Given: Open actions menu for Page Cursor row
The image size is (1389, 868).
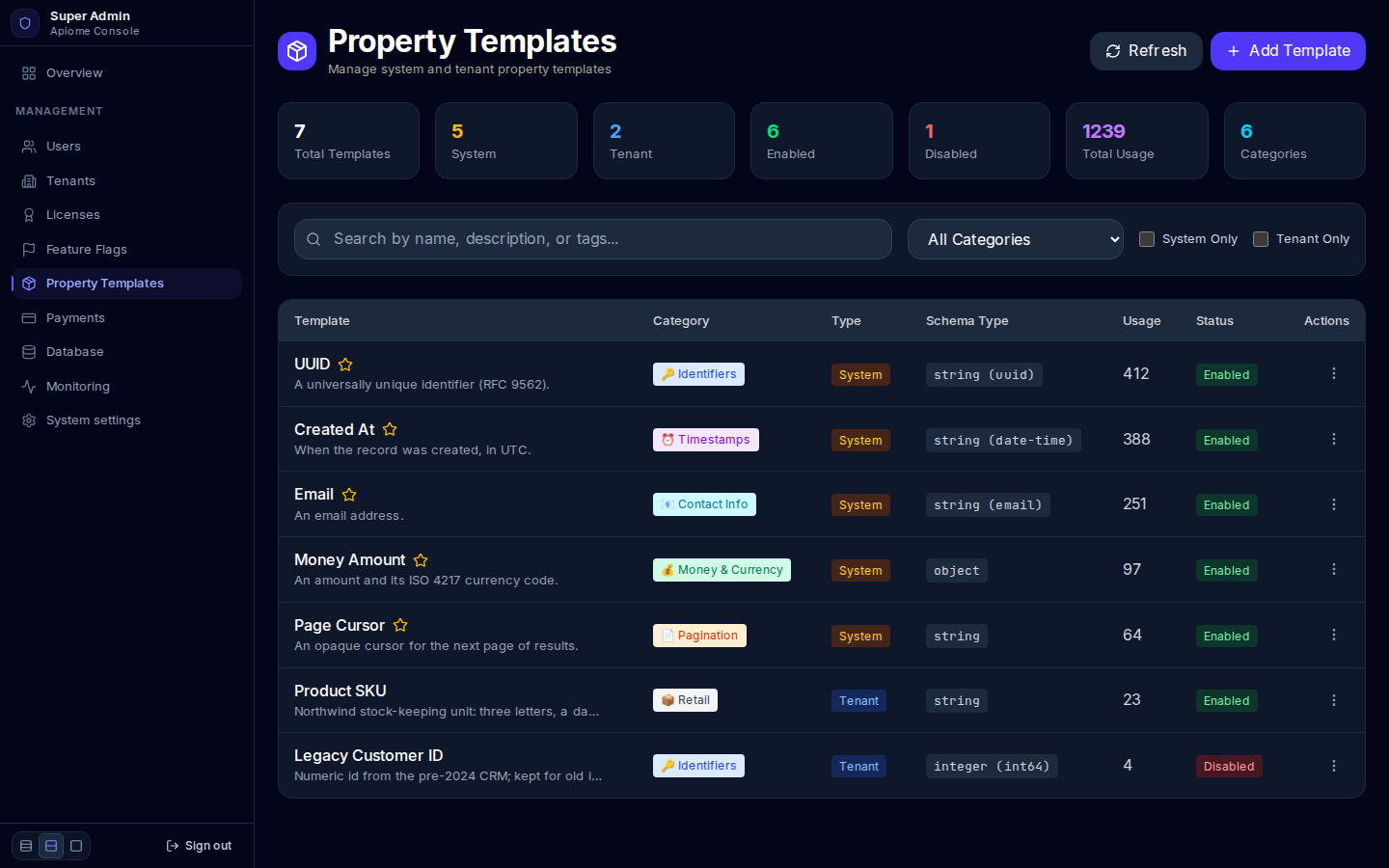Looking at the screenshot, I should (1334, 635).
